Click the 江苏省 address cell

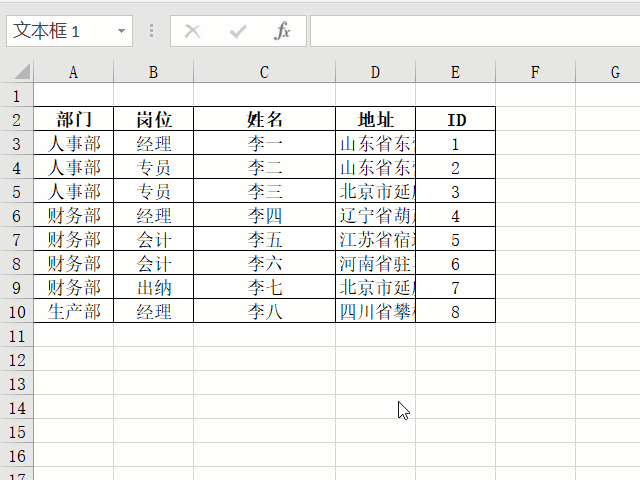pyautogui.click(x=376, y=240)
